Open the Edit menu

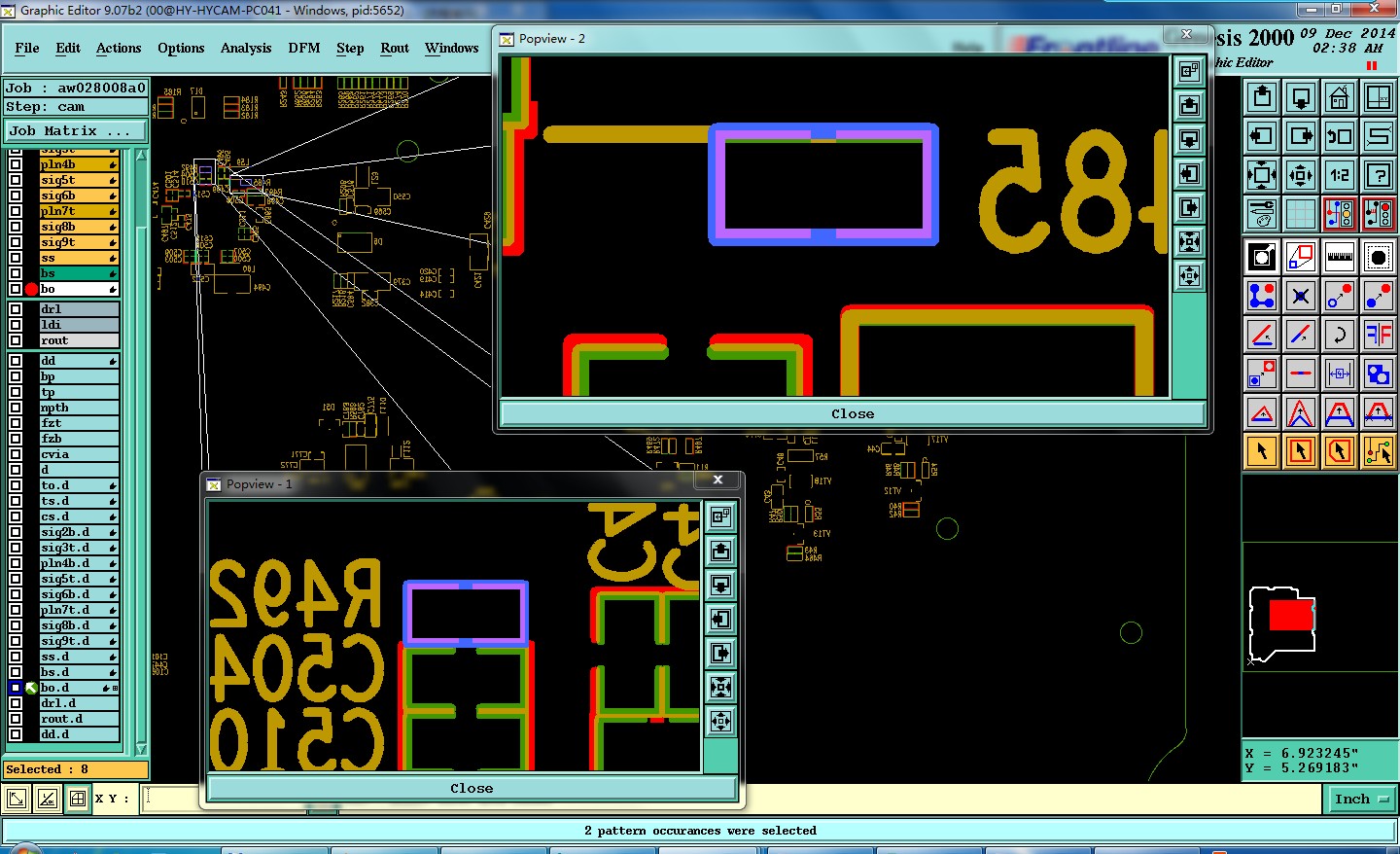(x=68, y=48)
